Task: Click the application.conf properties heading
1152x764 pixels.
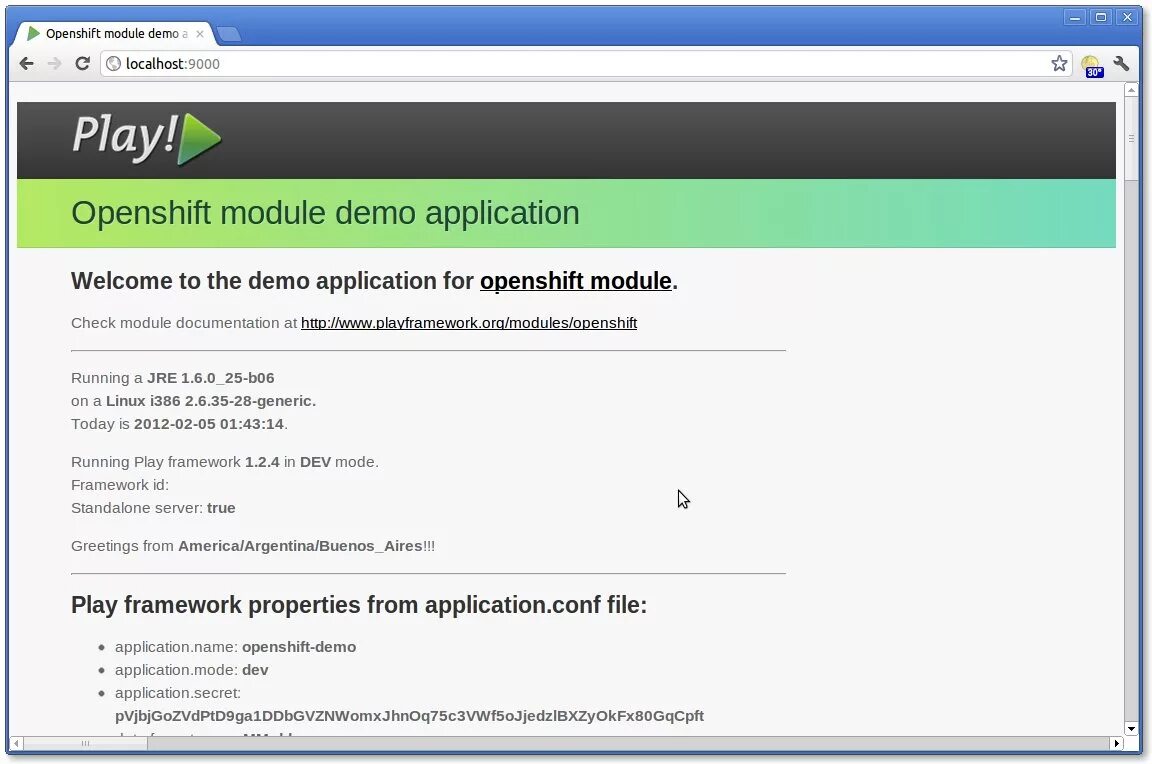Action: 359,605
